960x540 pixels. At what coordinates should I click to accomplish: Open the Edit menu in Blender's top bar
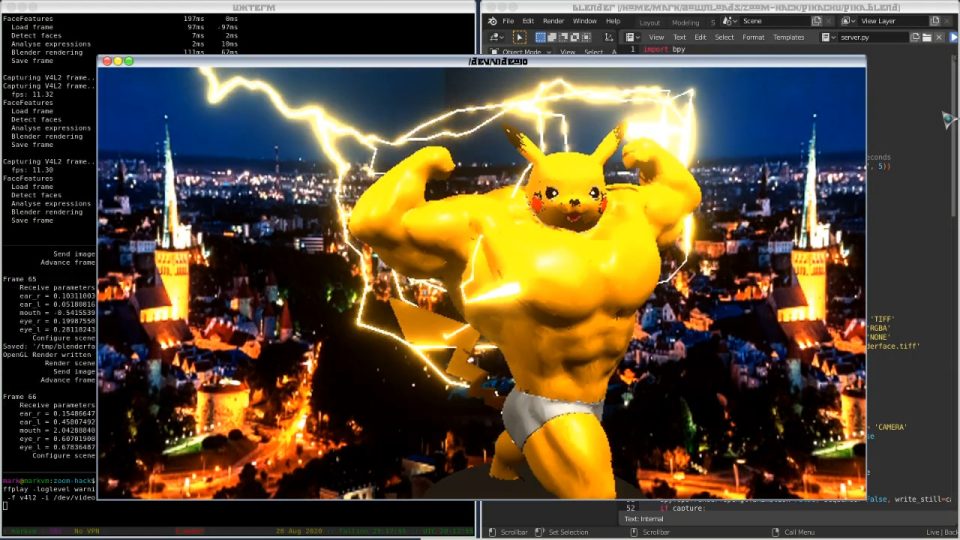pyautogui.click(x=528, y=21)
